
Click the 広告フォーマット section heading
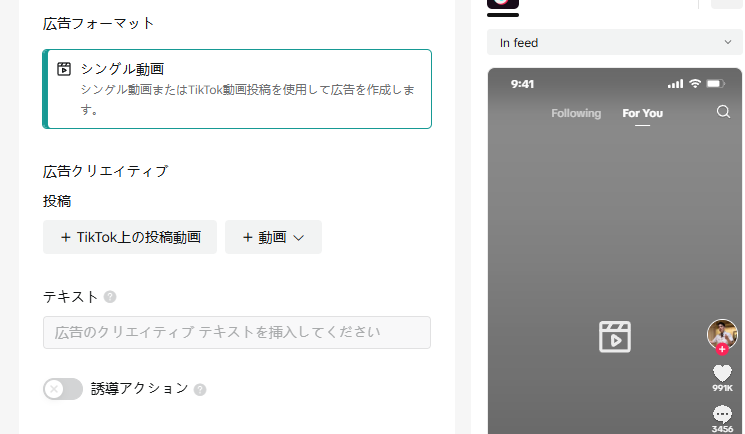tap(98, 23)
